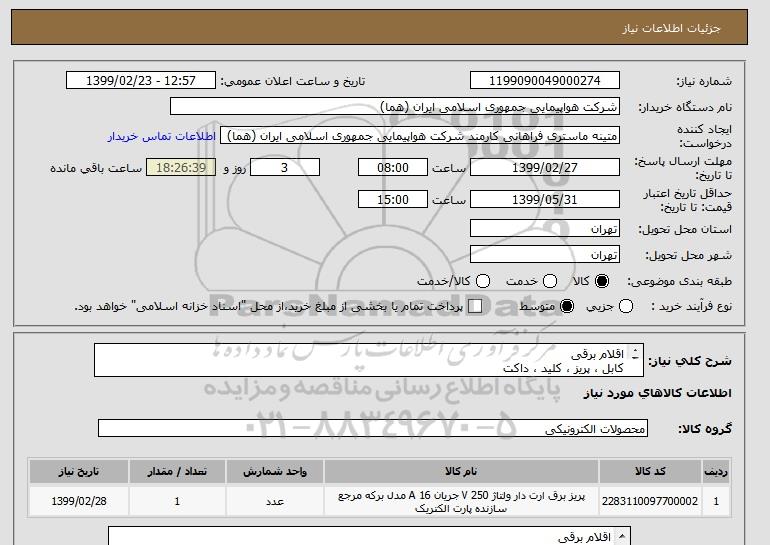Screen dimensions: 770x545
Task: Click the page title جزئیات اطلاعات نیاز
Action: click(x=671, y=28)
